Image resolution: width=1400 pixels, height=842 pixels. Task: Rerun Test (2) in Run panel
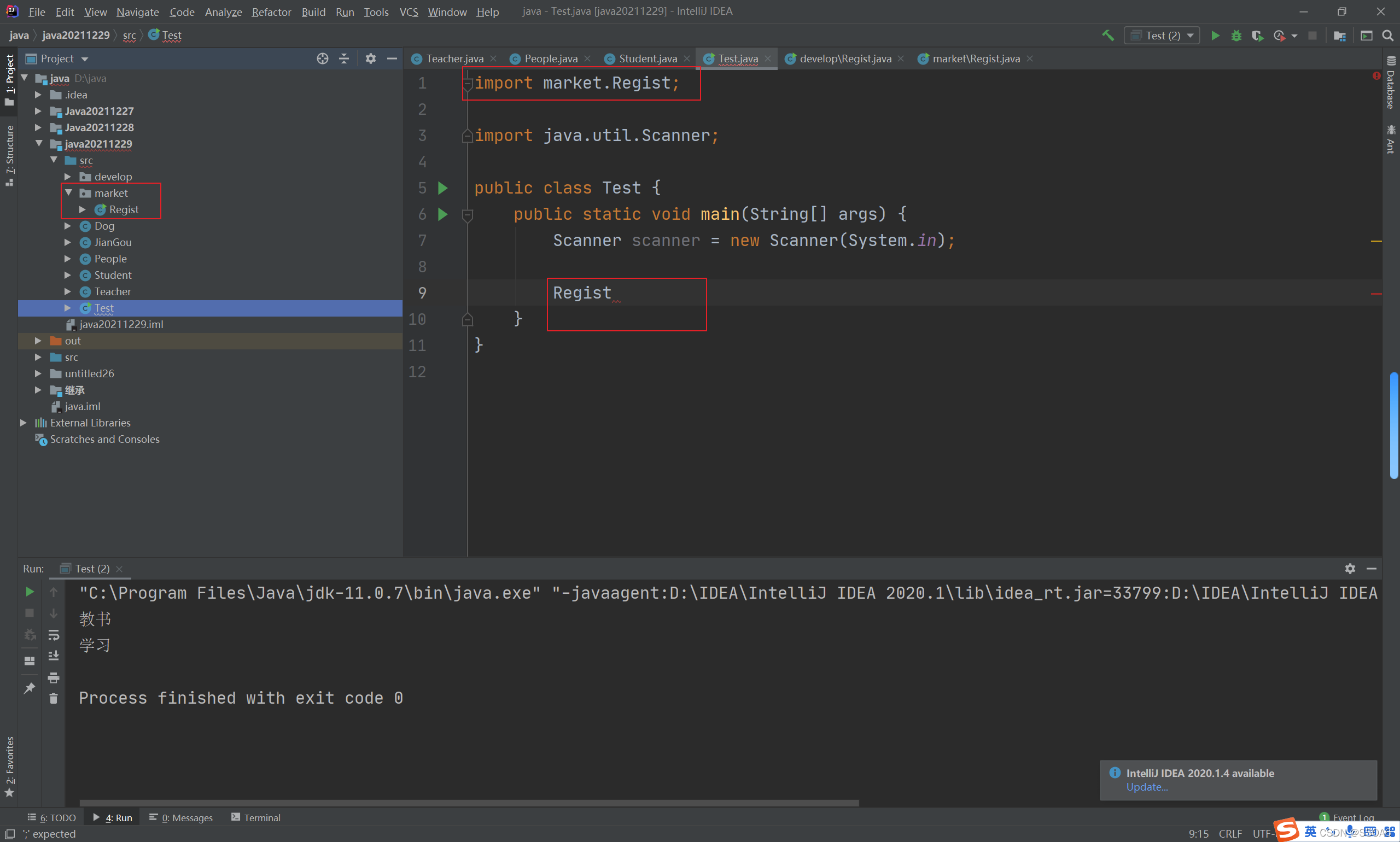click(x=30, y=592)
